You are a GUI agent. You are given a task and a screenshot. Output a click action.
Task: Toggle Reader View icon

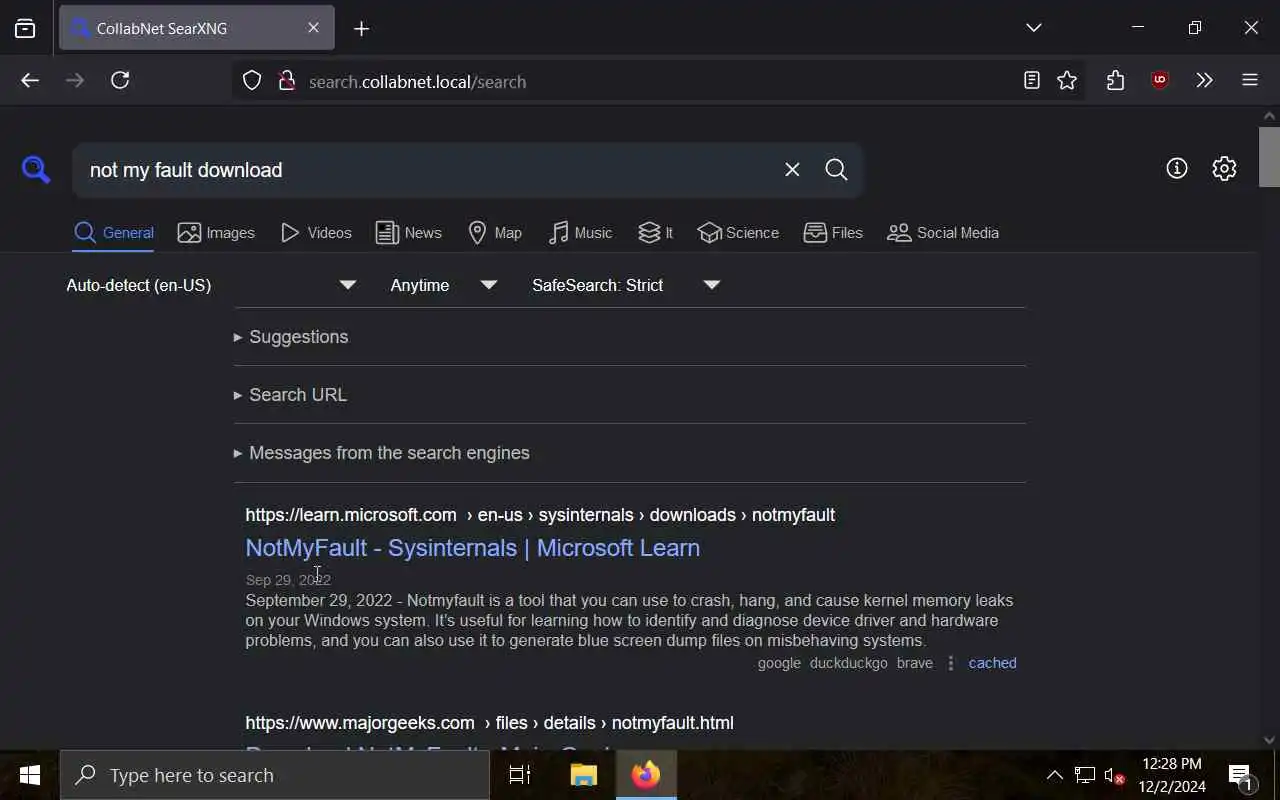click(x=1032, y=81)
